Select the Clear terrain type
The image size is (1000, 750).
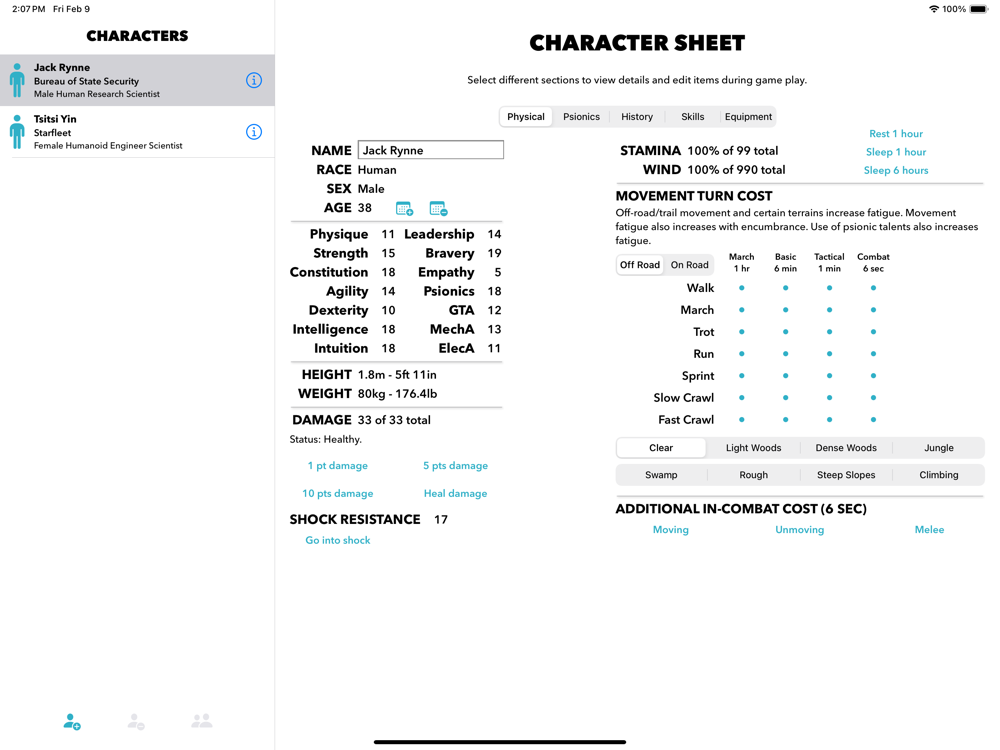click(661, 448)
